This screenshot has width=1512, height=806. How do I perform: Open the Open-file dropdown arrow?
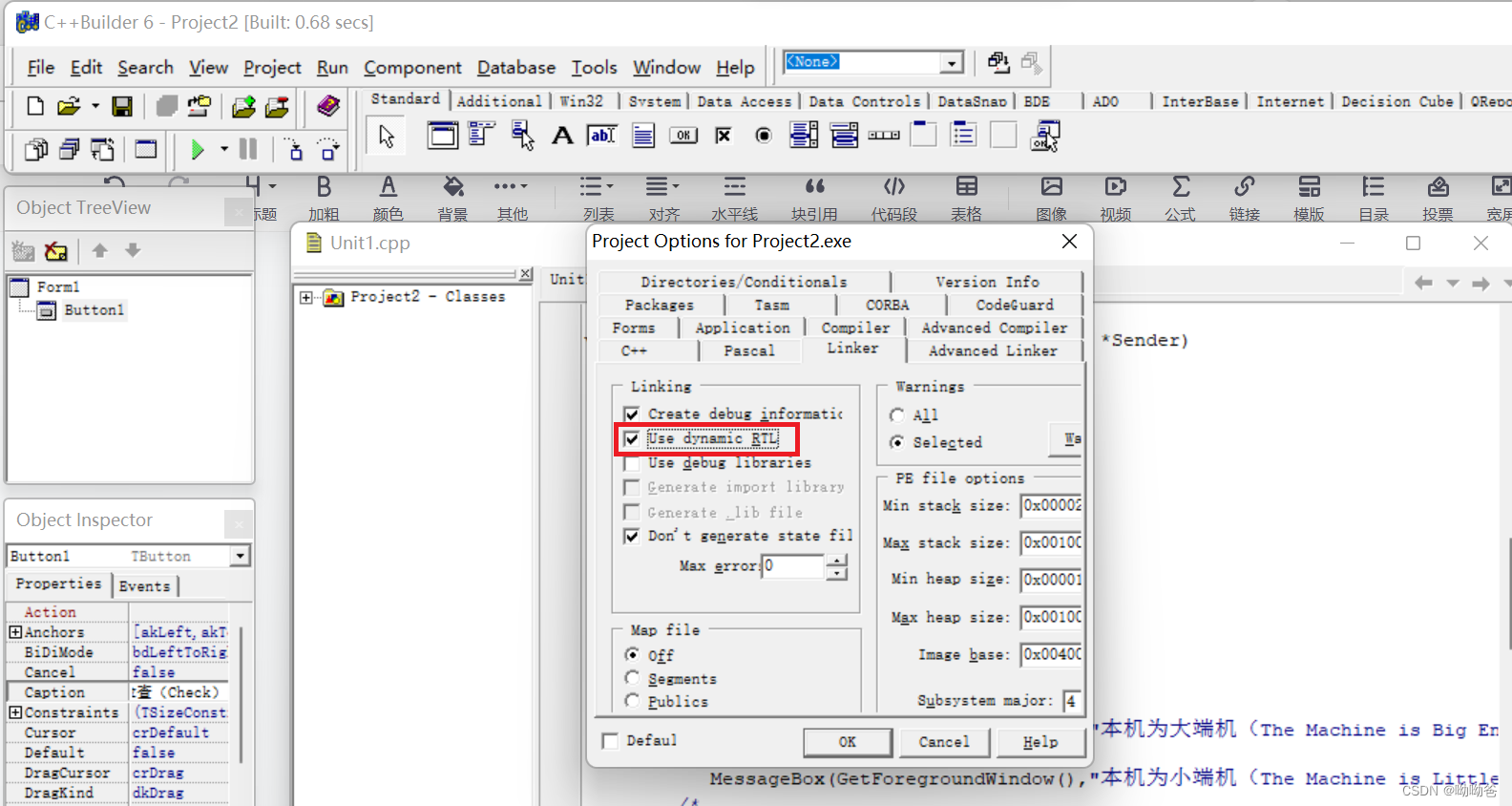coord(94,106)
